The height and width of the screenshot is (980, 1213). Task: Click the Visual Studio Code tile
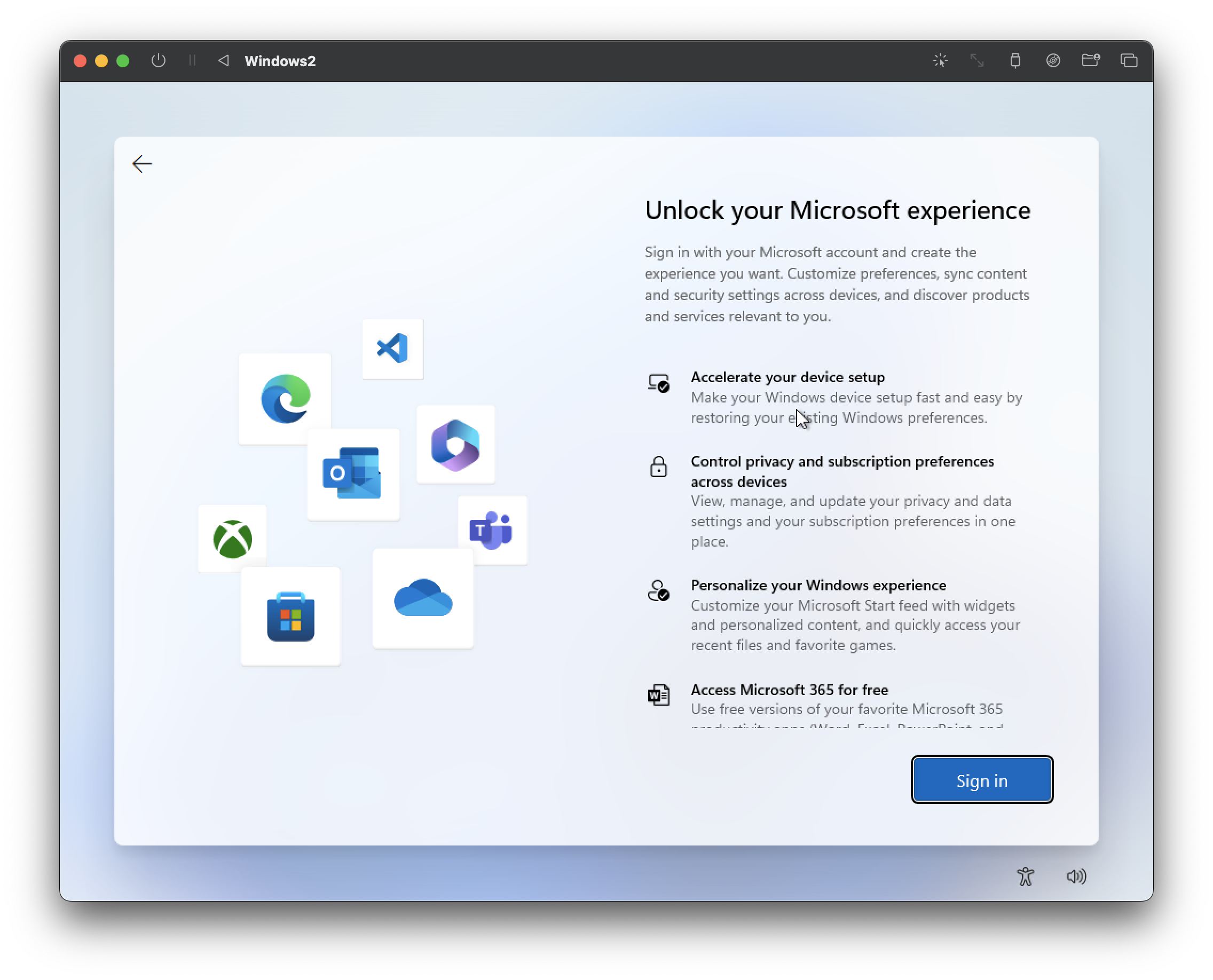click(x=392, y=349)
